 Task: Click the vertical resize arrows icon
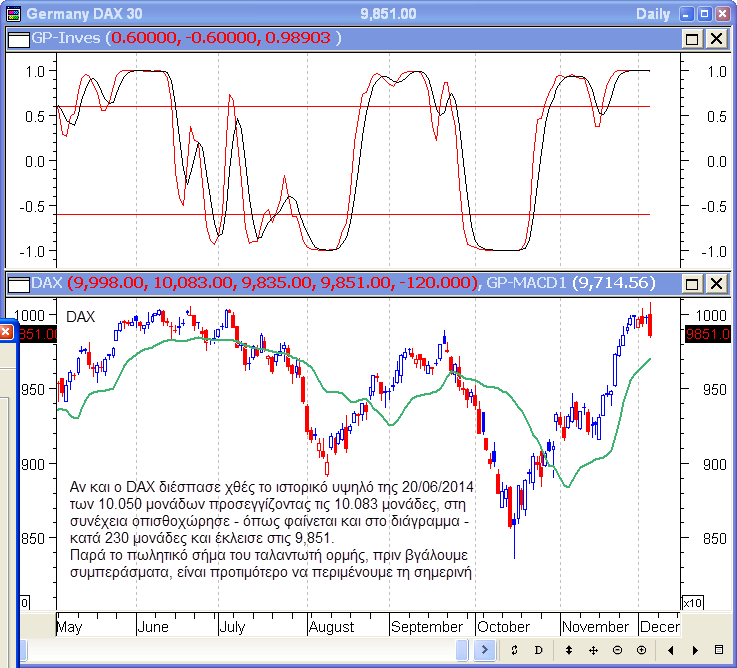click(x=569, y=651)
